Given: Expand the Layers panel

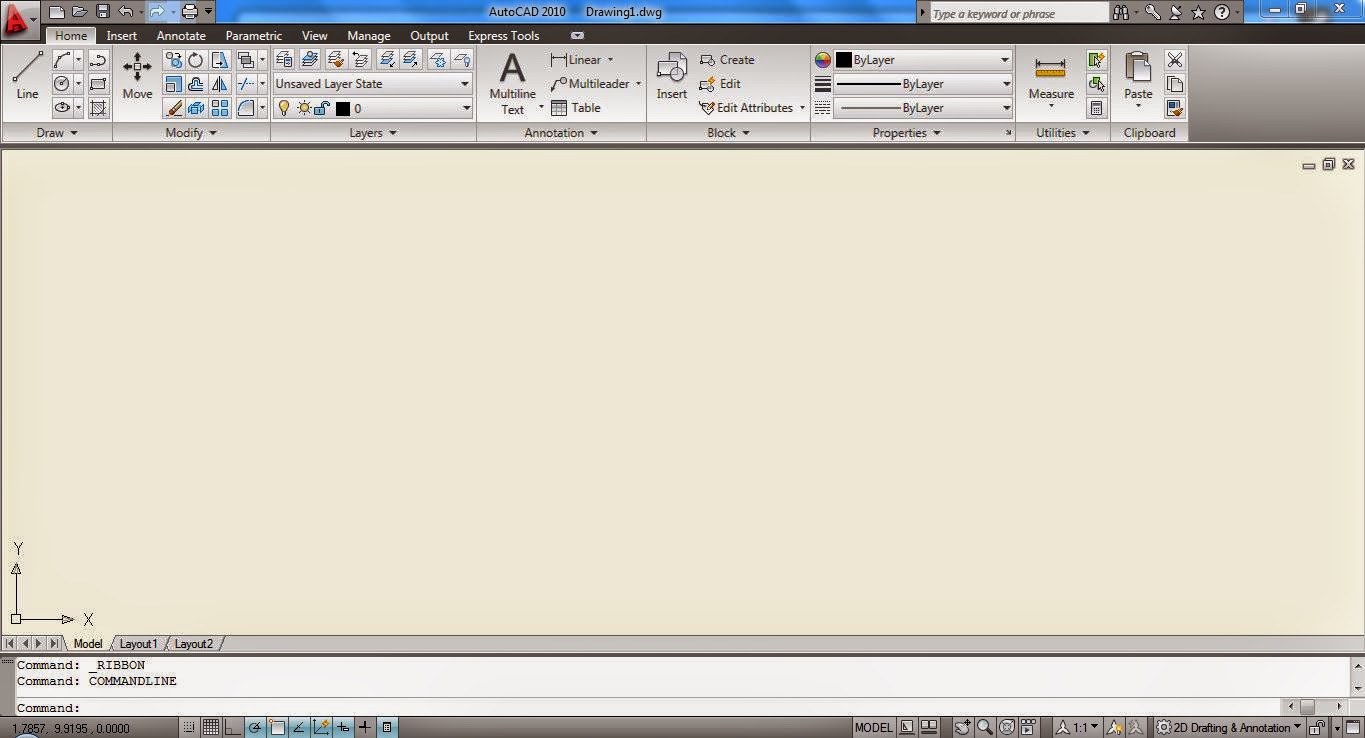Looking at the screenshot, I should [373, 132].
